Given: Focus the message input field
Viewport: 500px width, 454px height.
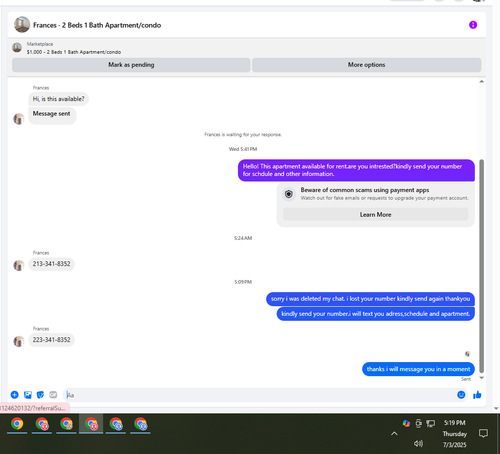Looking at the screenshot, I should (x=260, y=395).
